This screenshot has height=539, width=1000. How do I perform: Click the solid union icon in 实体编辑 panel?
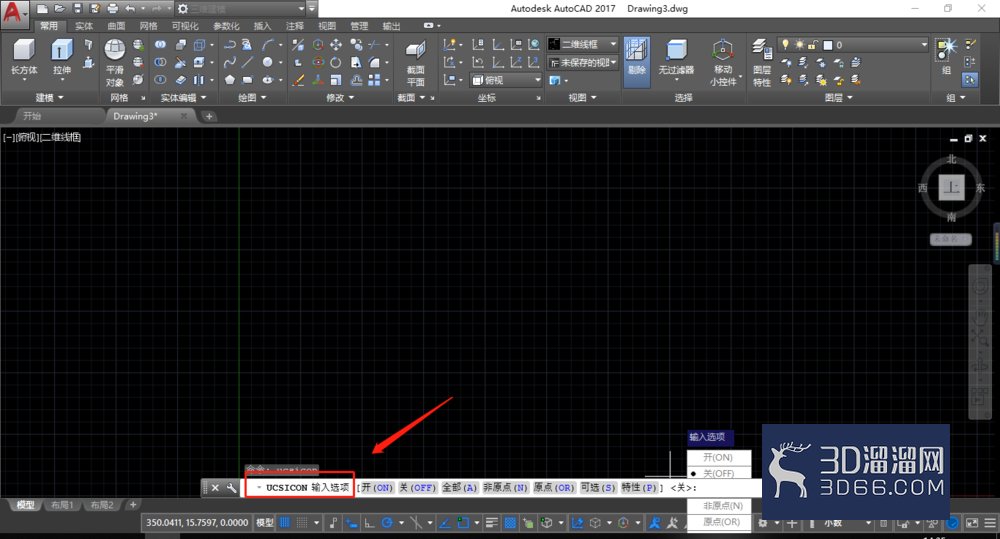tap(160, 44)
